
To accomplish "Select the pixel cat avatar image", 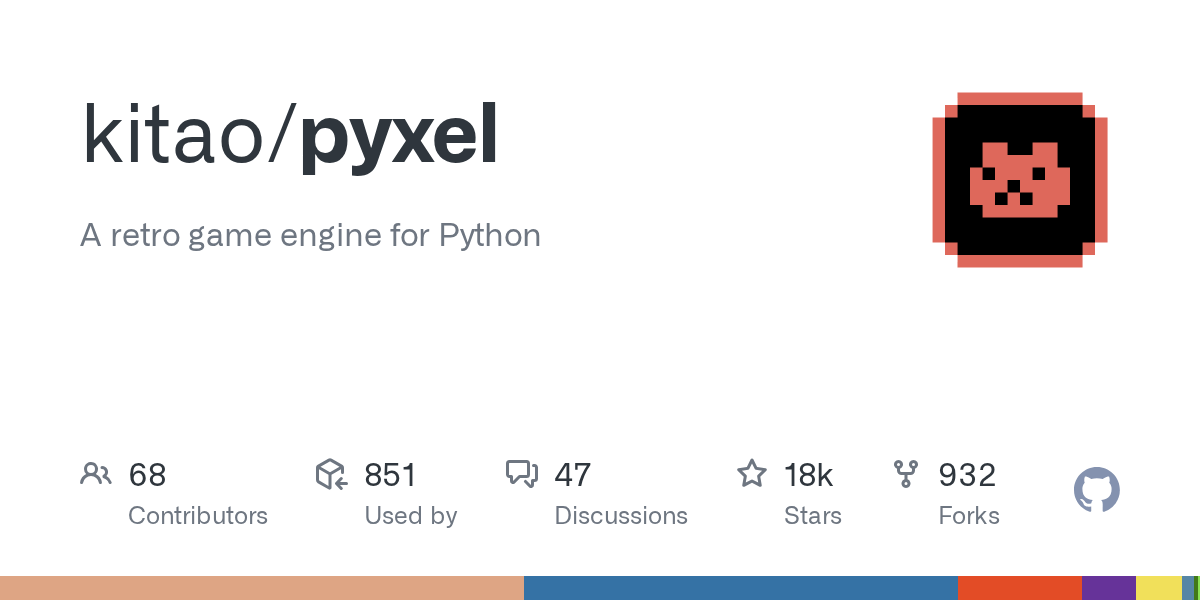I will point(1020,180).
